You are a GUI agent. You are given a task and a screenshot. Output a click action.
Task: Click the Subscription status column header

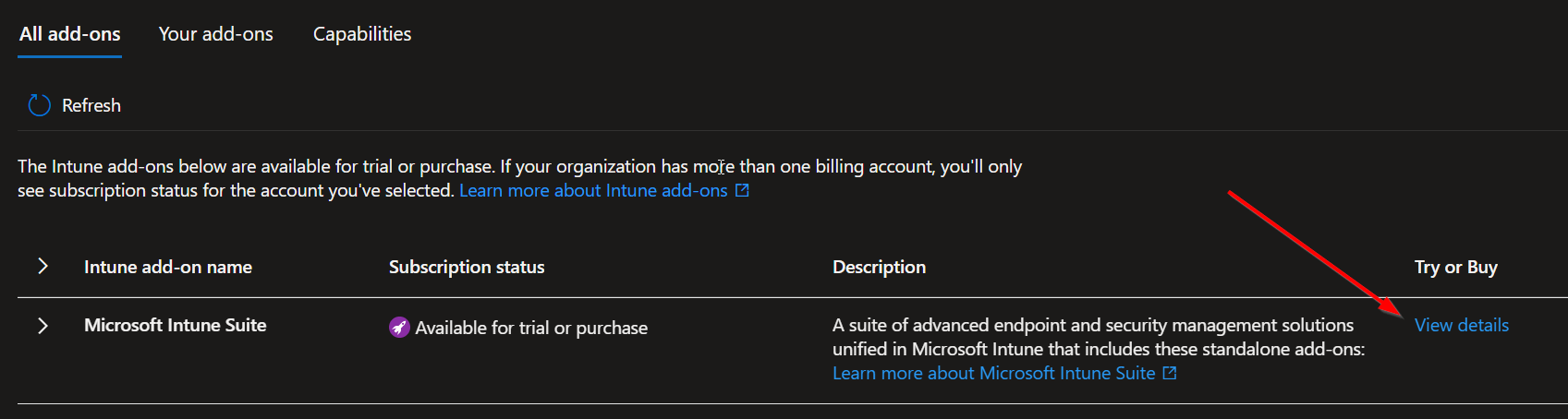click(x=467, y=268)
